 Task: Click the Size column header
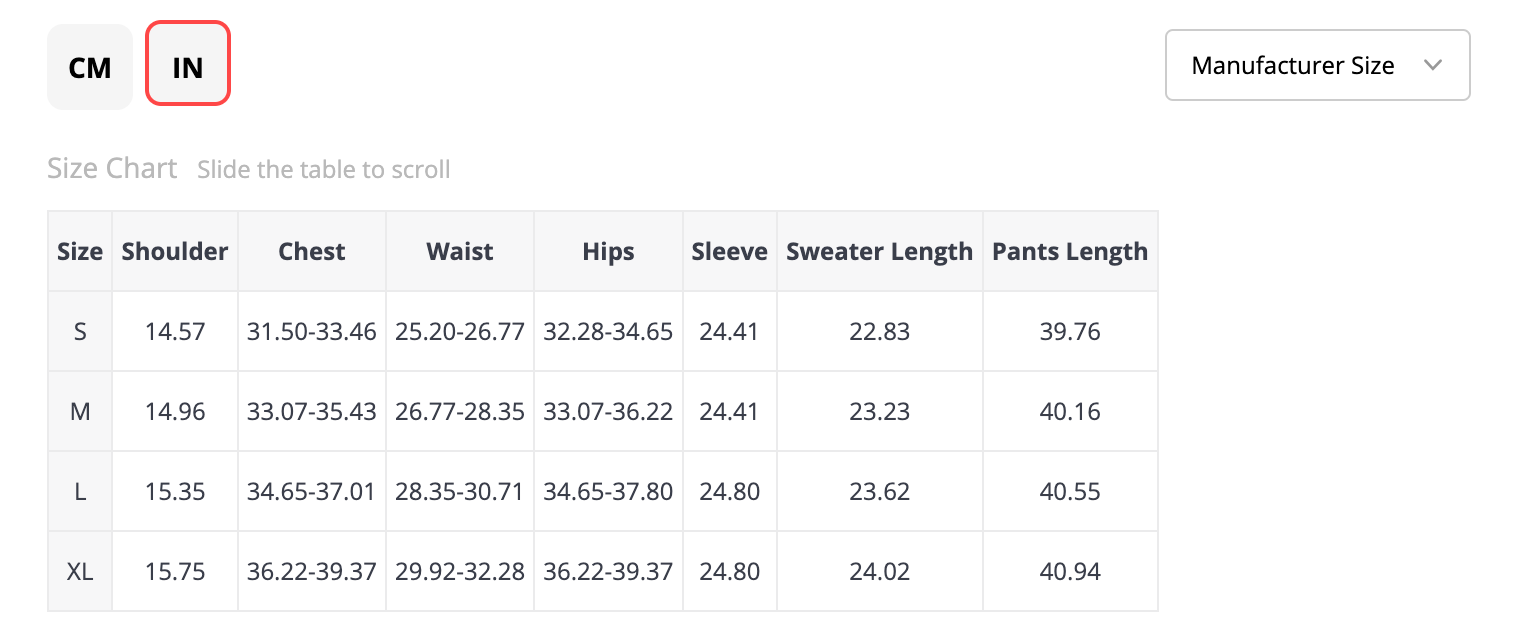click(x=80, y=251)
